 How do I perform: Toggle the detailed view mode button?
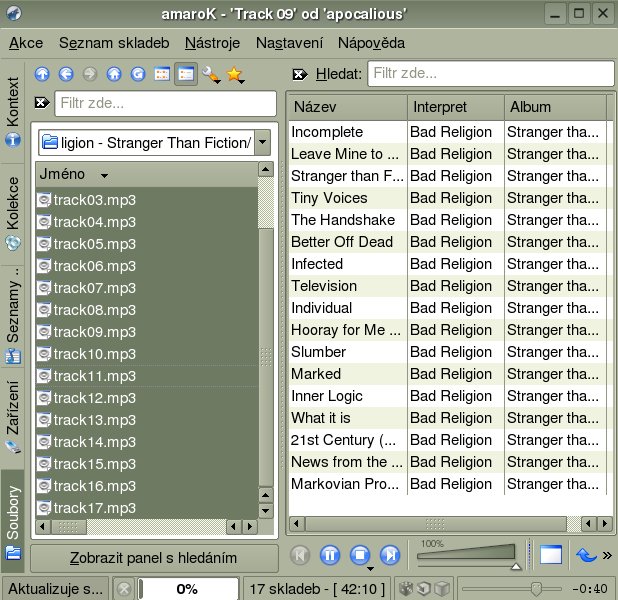pyautogui.click(x=185, y=74)
